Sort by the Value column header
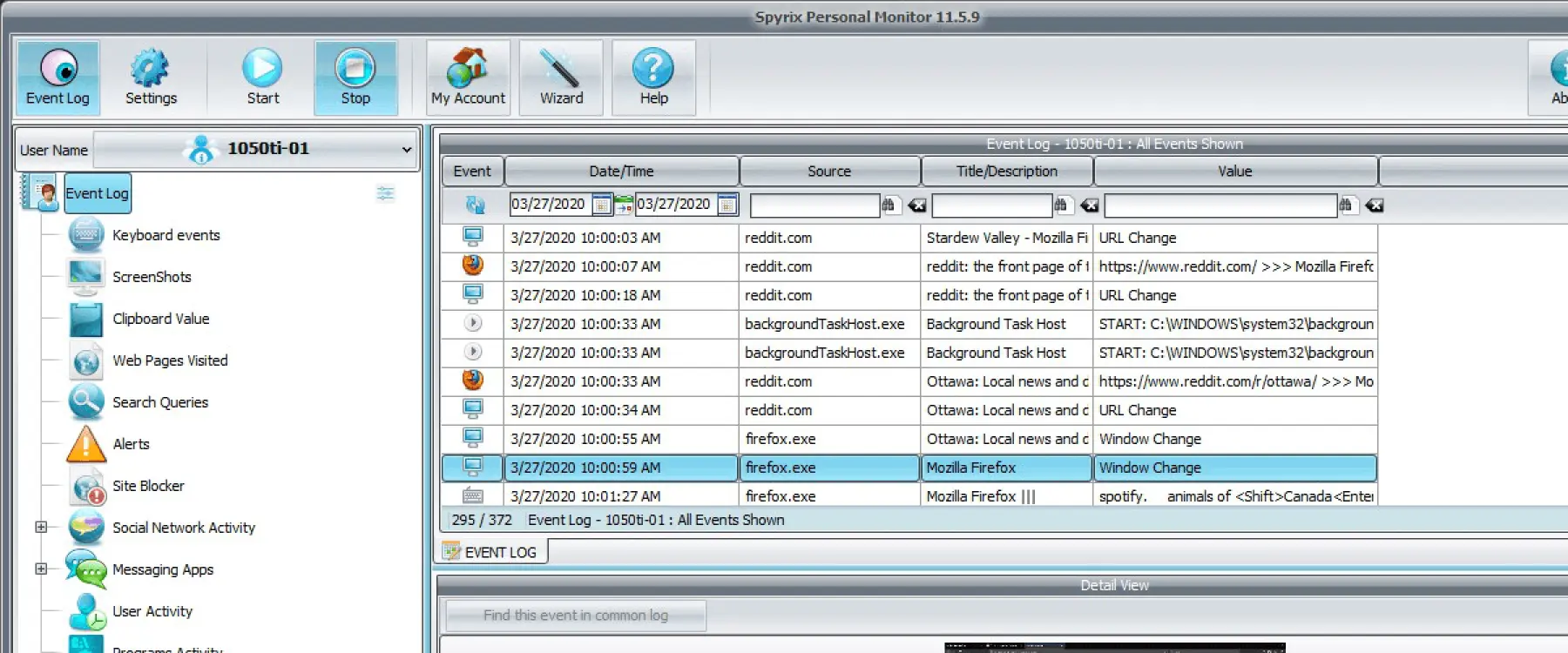Viewport: 1568px width, 653px height. point(1235,172)
